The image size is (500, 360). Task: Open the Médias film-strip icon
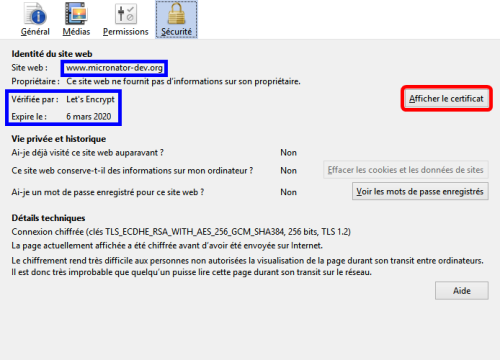(76, 14)
